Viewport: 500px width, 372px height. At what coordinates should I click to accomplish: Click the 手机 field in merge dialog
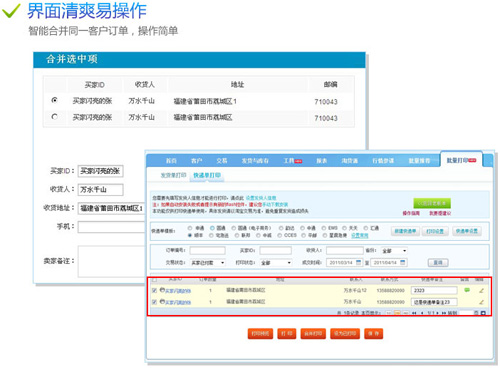(112, 227)
